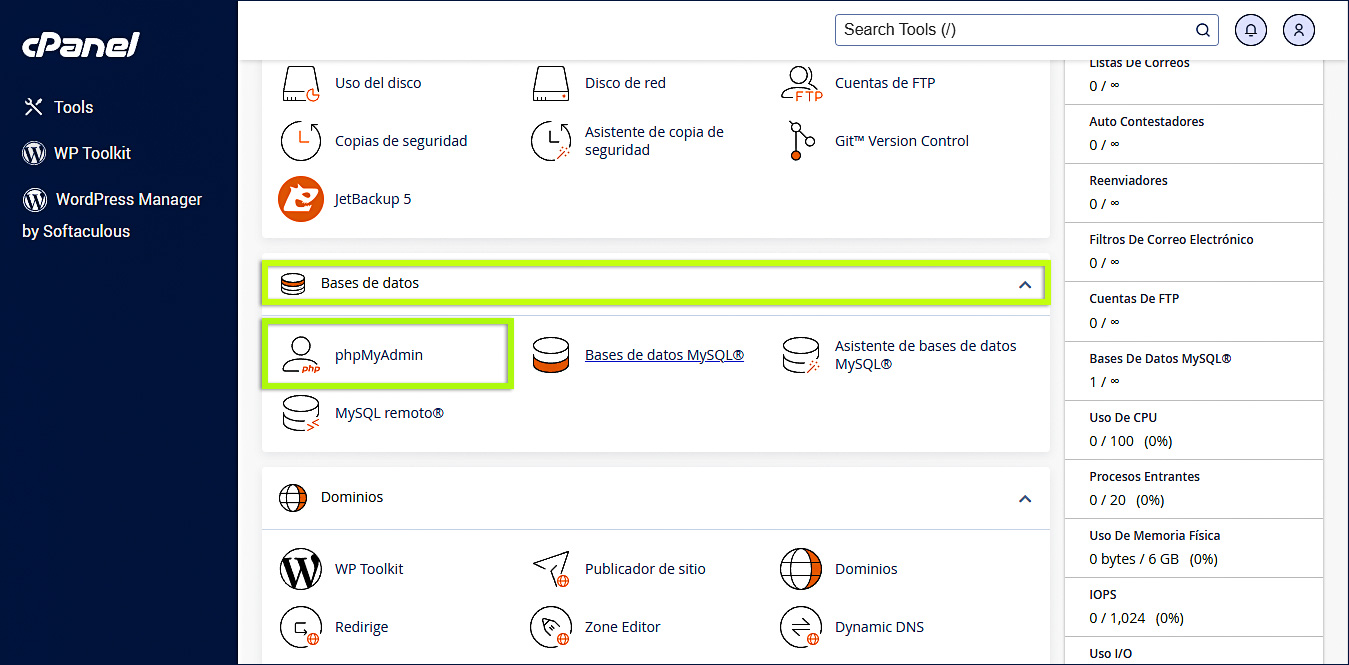The height and width of the screenshot is (665, 1349).
Task: Open the phpMyAdmin link
Action: [379, 355]
